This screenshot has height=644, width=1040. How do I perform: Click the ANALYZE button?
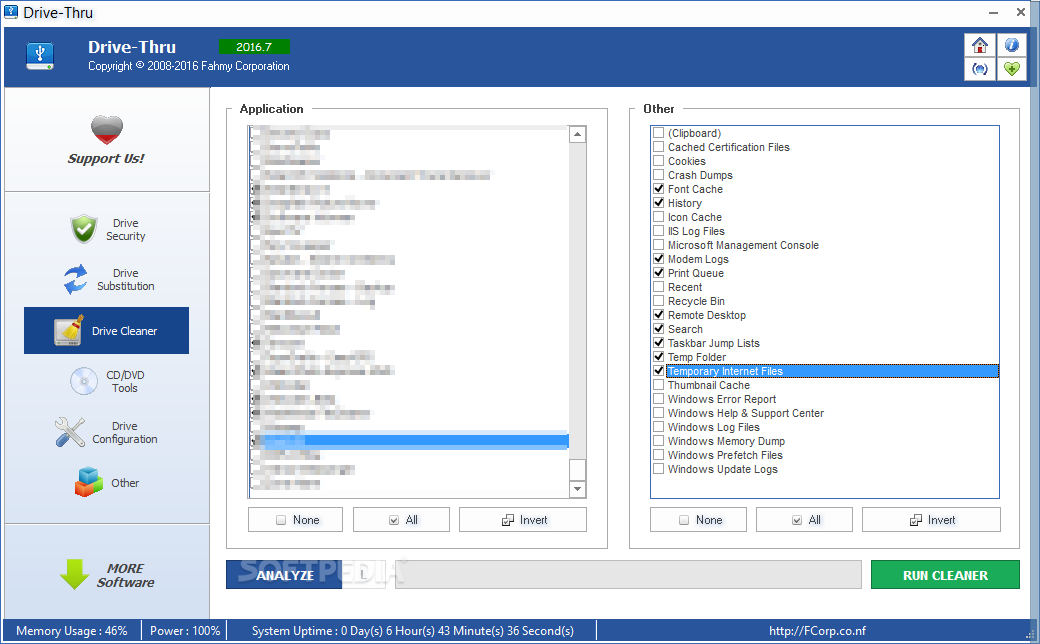pyautogui.click(x=284, y=574)
